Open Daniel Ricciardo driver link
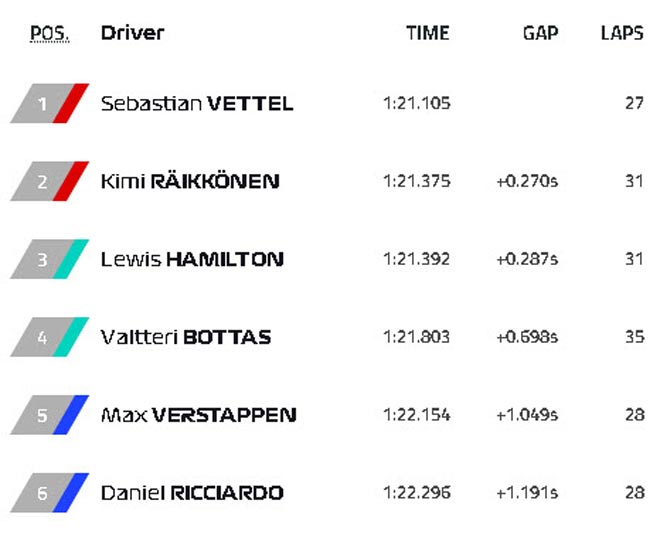Image resolution: width=660 pixels, height=548 pixels. 192,493
